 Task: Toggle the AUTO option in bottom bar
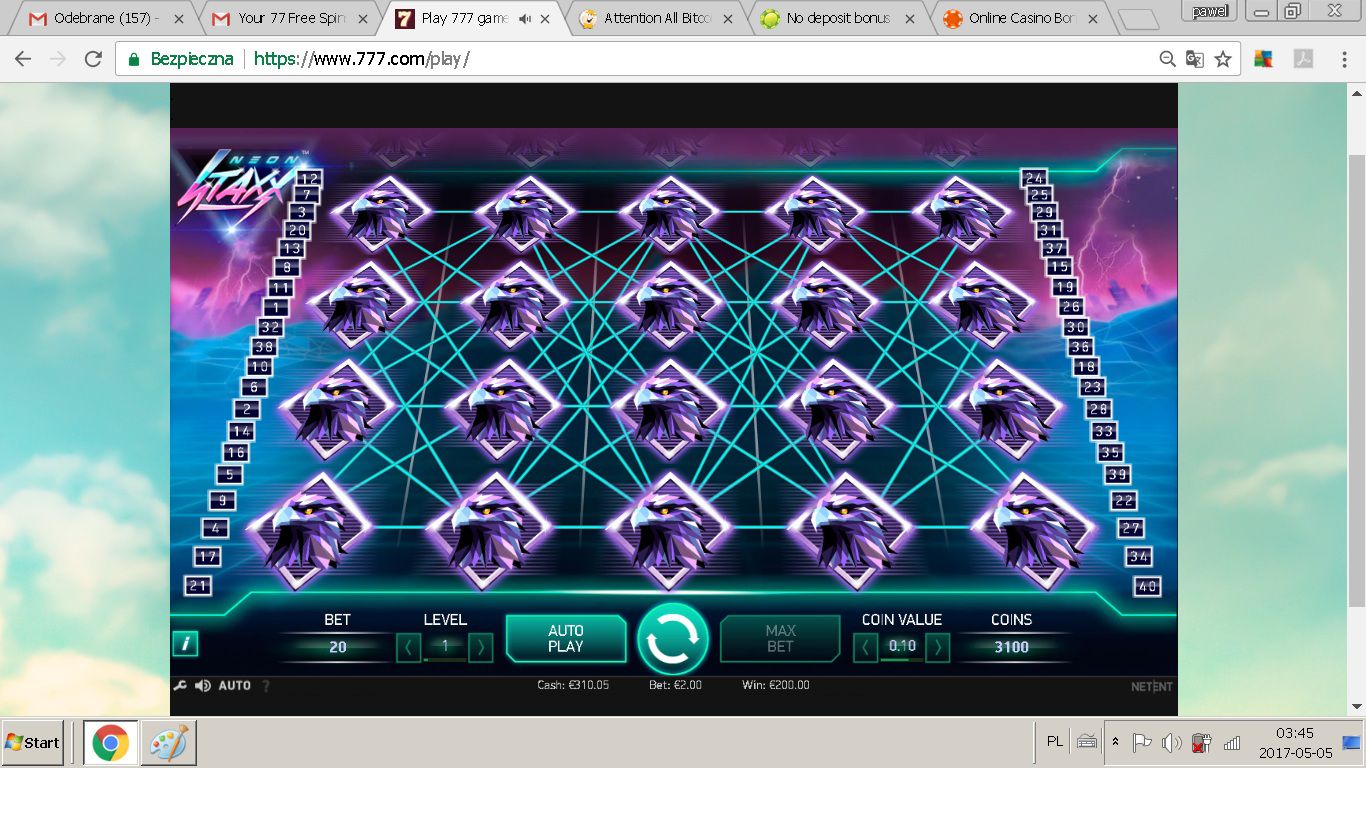(235, 686)
